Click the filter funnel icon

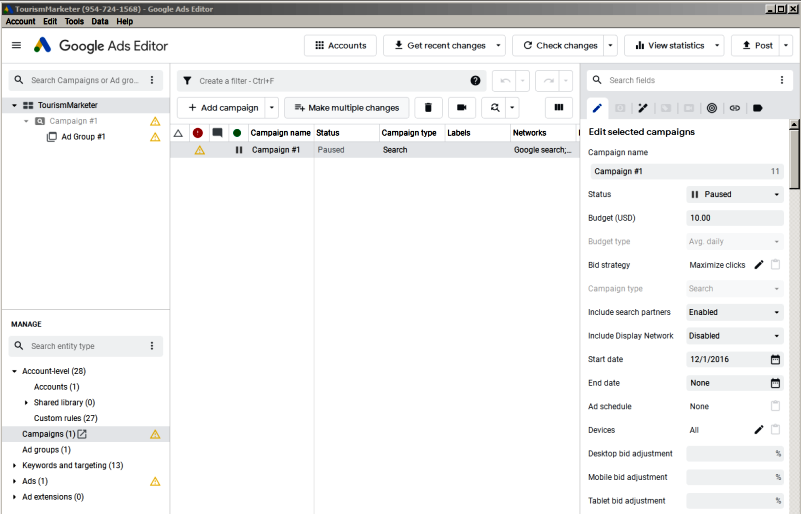pos(187,81)
